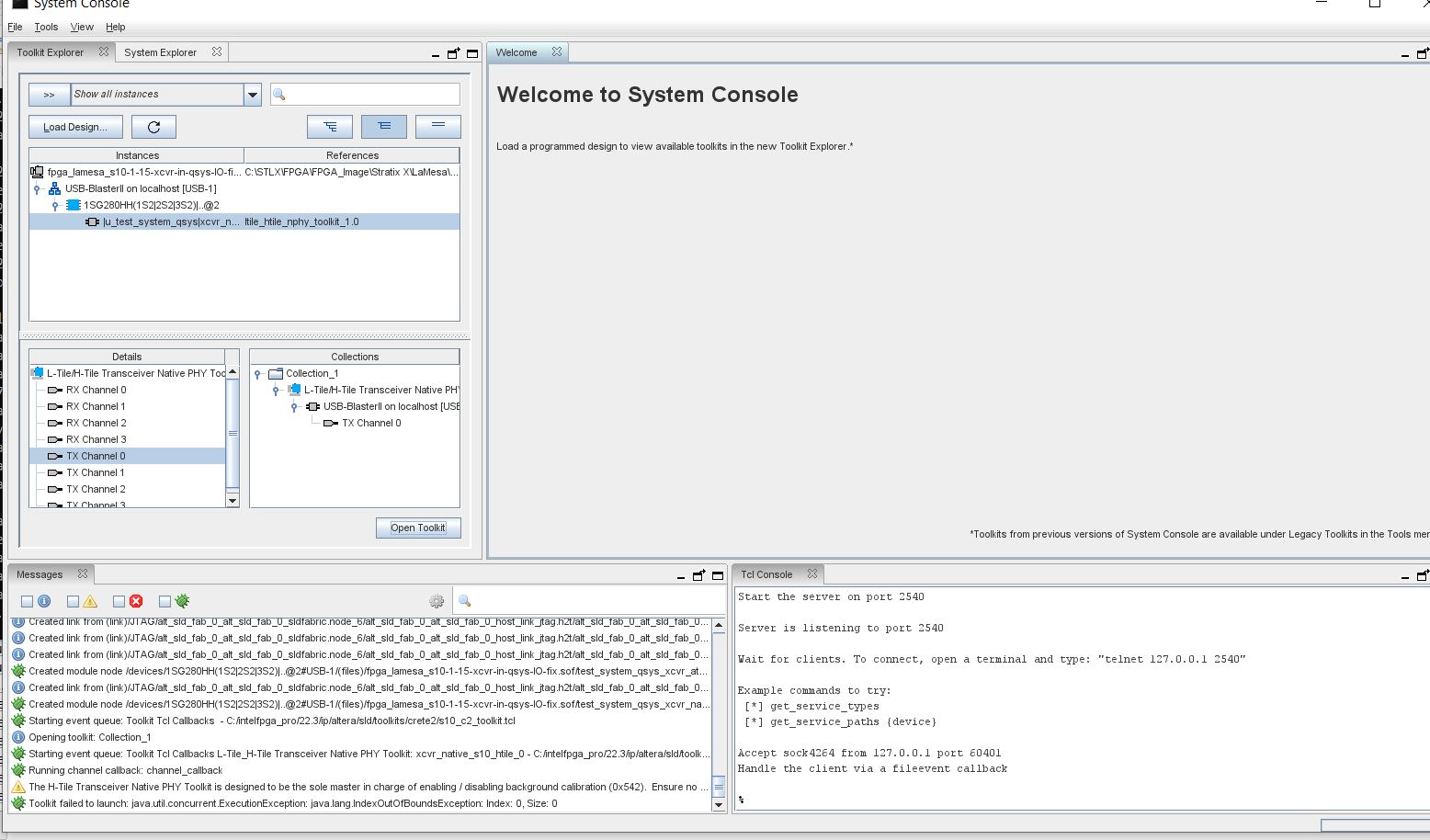The image size is (1430, 840).
Task: Collapse the Collection_1 node
Action: tap(257, 373)
